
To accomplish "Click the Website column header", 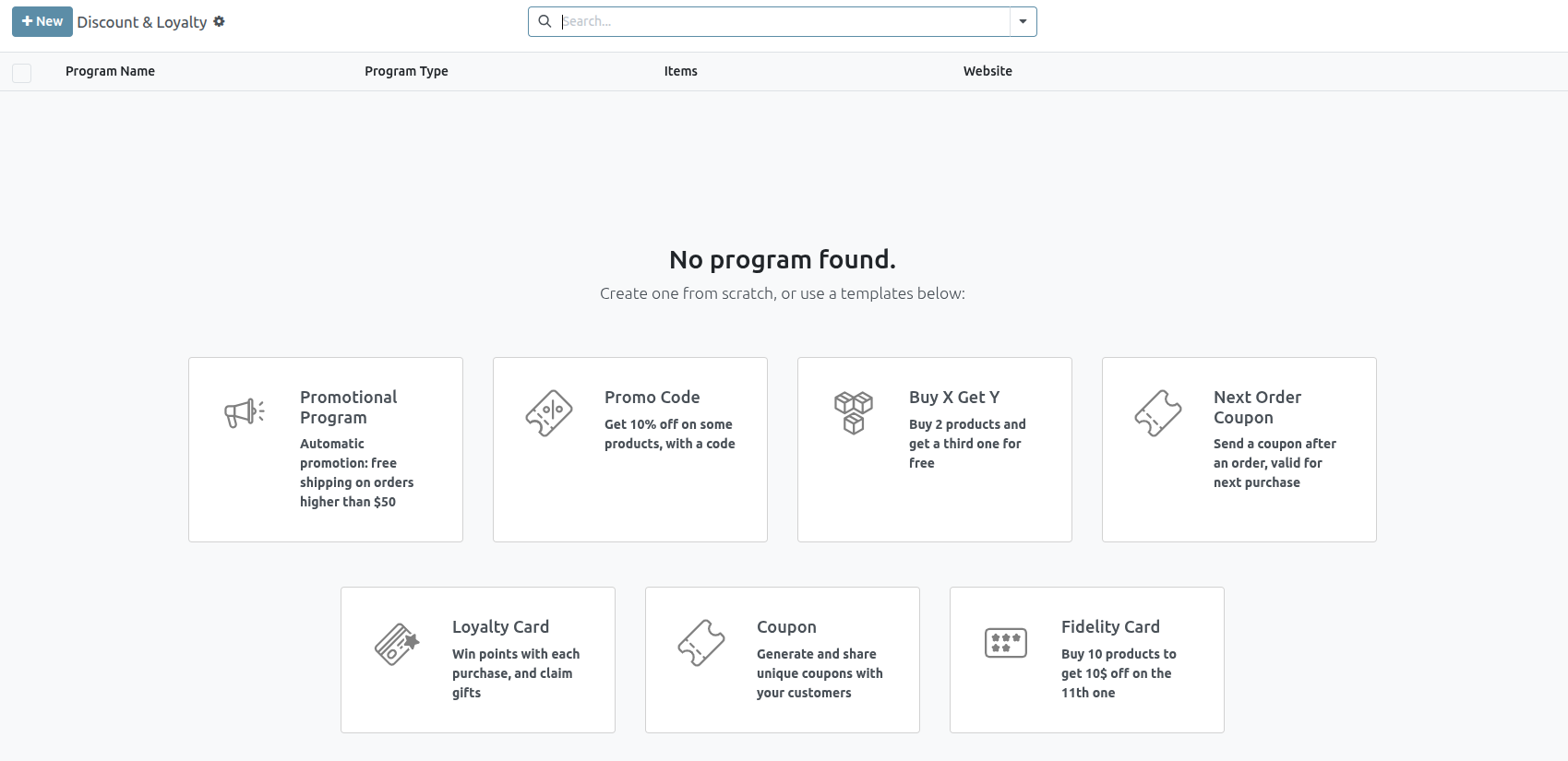I will (987, 71).
